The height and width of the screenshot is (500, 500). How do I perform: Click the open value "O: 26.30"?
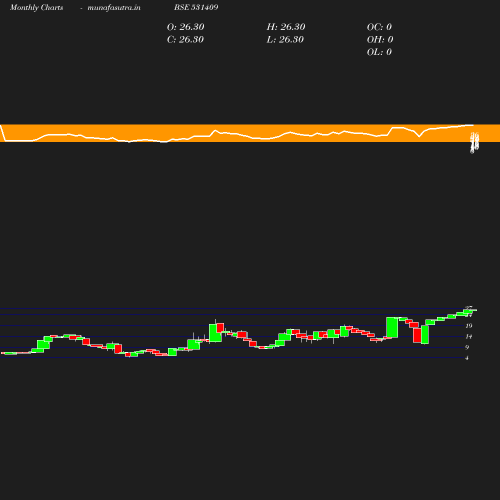[186, 27]
